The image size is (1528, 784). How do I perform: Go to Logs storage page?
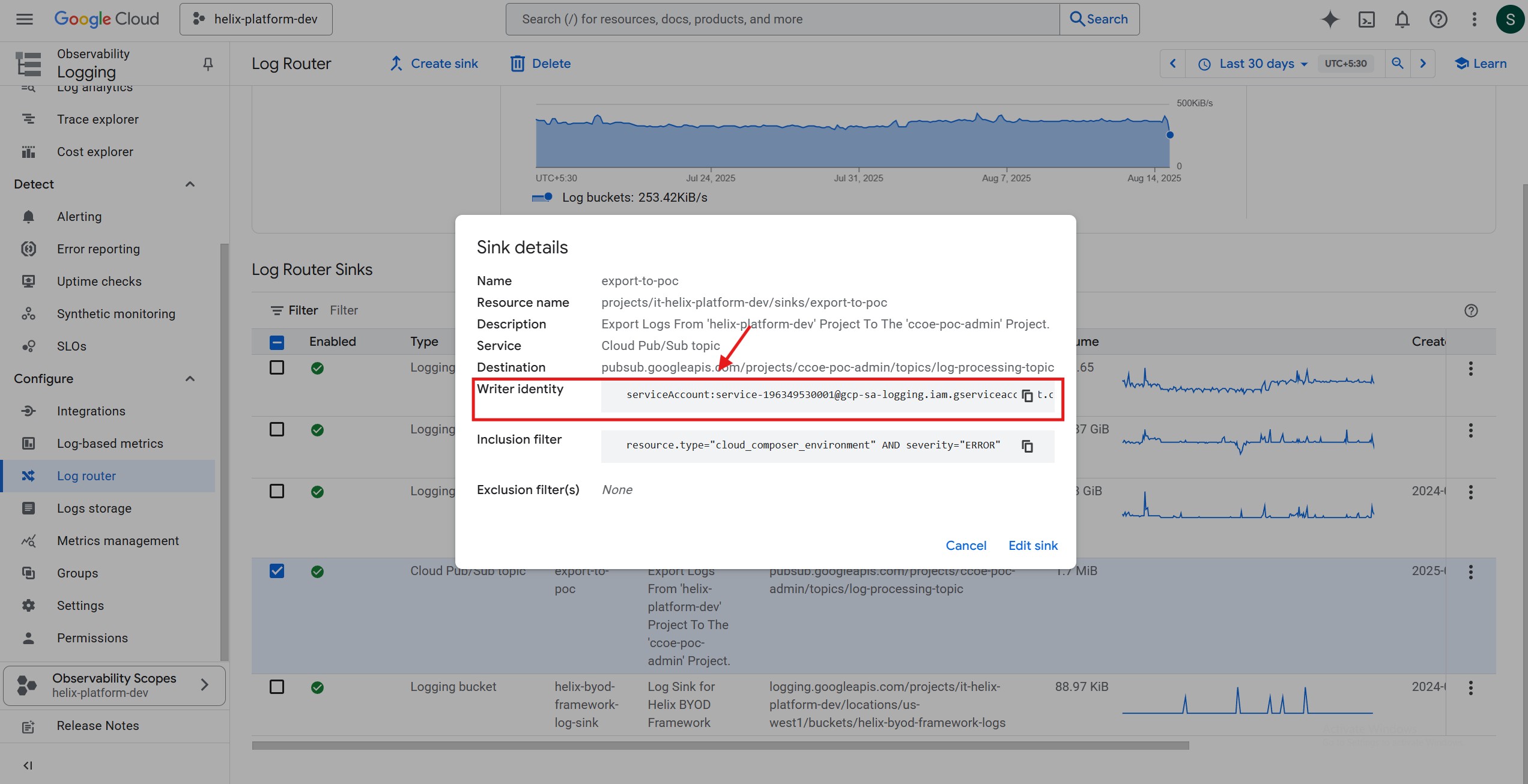pos(94,508)
